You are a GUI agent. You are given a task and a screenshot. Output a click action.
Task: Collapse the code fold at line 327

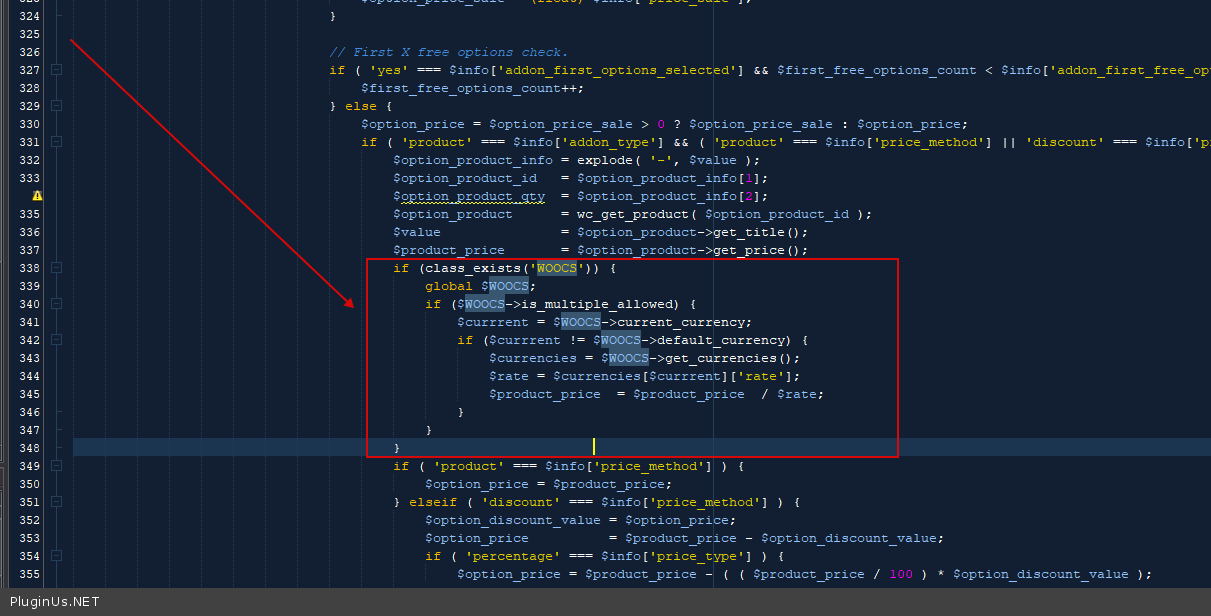click(x=57, y=70)
